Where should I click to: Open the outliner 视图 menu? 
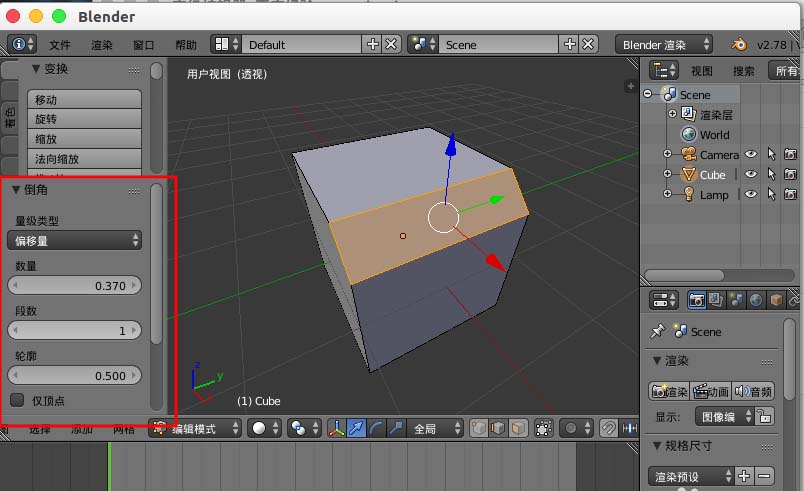pos(701,71)
